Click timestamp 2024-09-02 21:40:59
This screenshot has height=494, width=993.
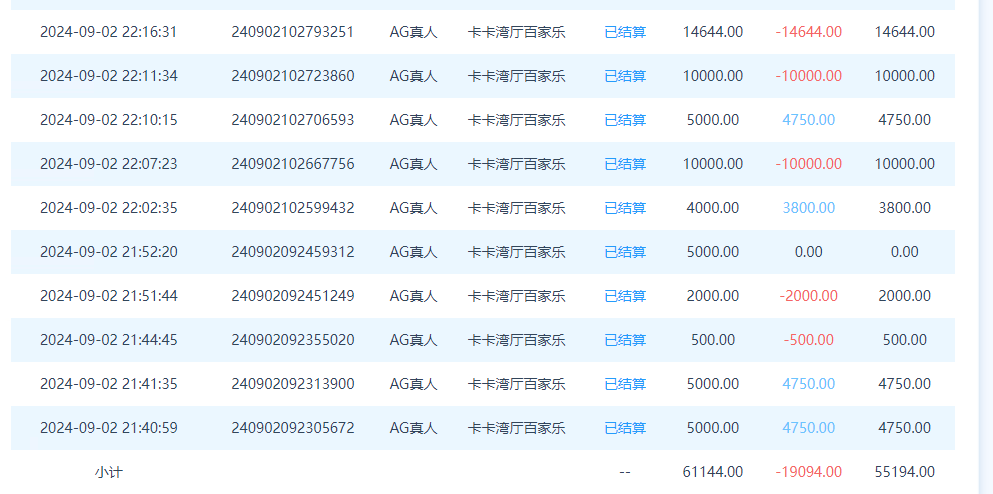(109, 428)
